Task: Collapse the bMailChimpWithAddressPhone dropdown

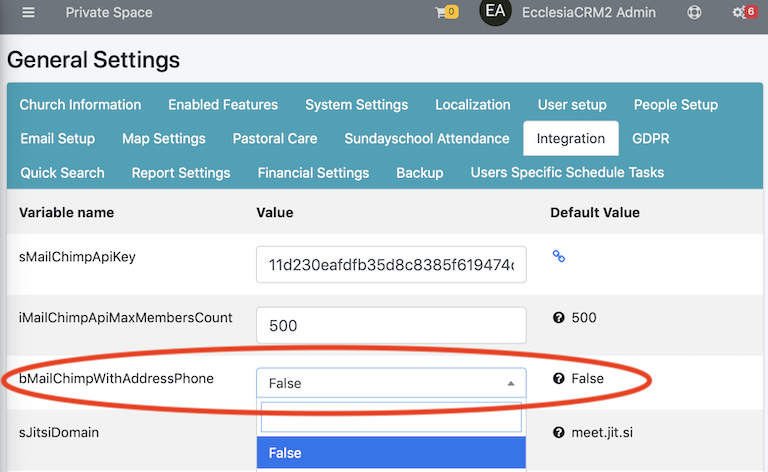Action: point(391,383)
